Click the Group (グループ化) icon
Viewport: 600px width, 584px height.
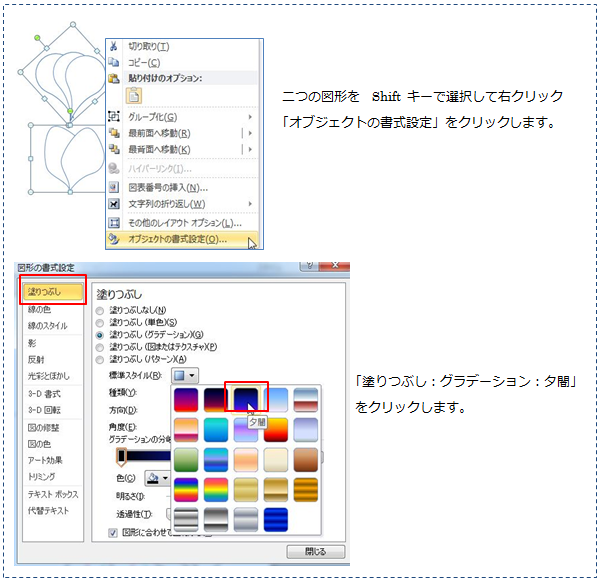pyautogui.click(x=114, y=117)
